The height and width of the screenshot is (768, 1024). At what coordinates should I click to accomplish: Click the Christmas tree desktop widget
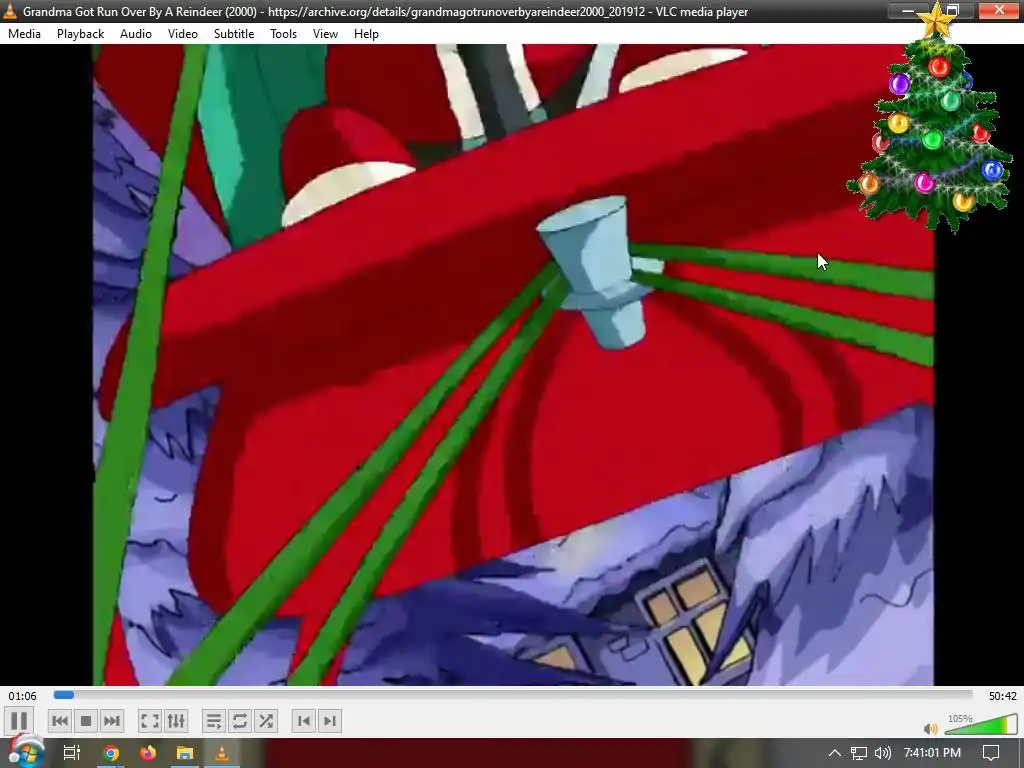[931, 118]
